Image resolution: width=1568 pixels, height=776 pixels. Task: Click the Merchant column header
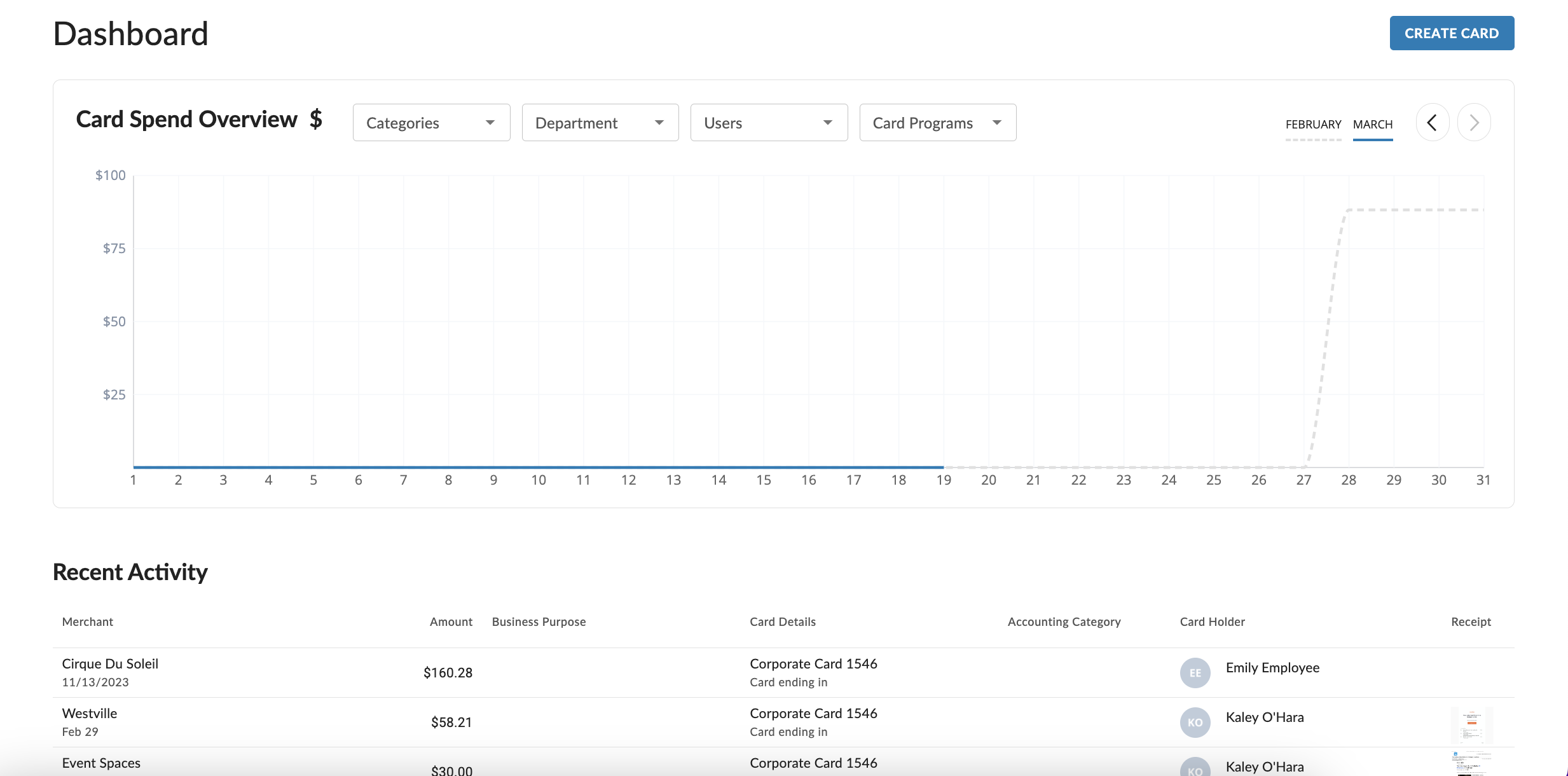pos(88,622)
